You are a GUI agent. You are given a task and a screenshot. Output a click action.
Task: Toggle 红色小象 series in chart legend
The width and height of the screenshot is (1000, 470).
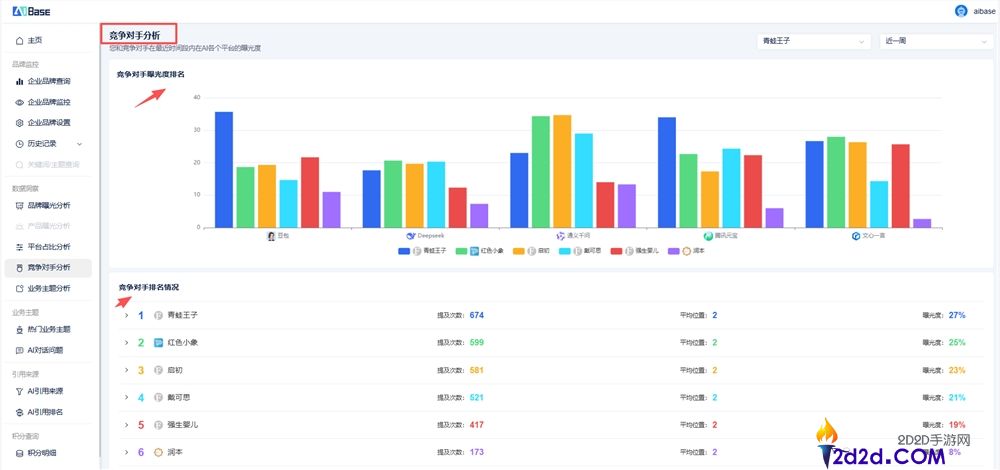pos(473,251)
